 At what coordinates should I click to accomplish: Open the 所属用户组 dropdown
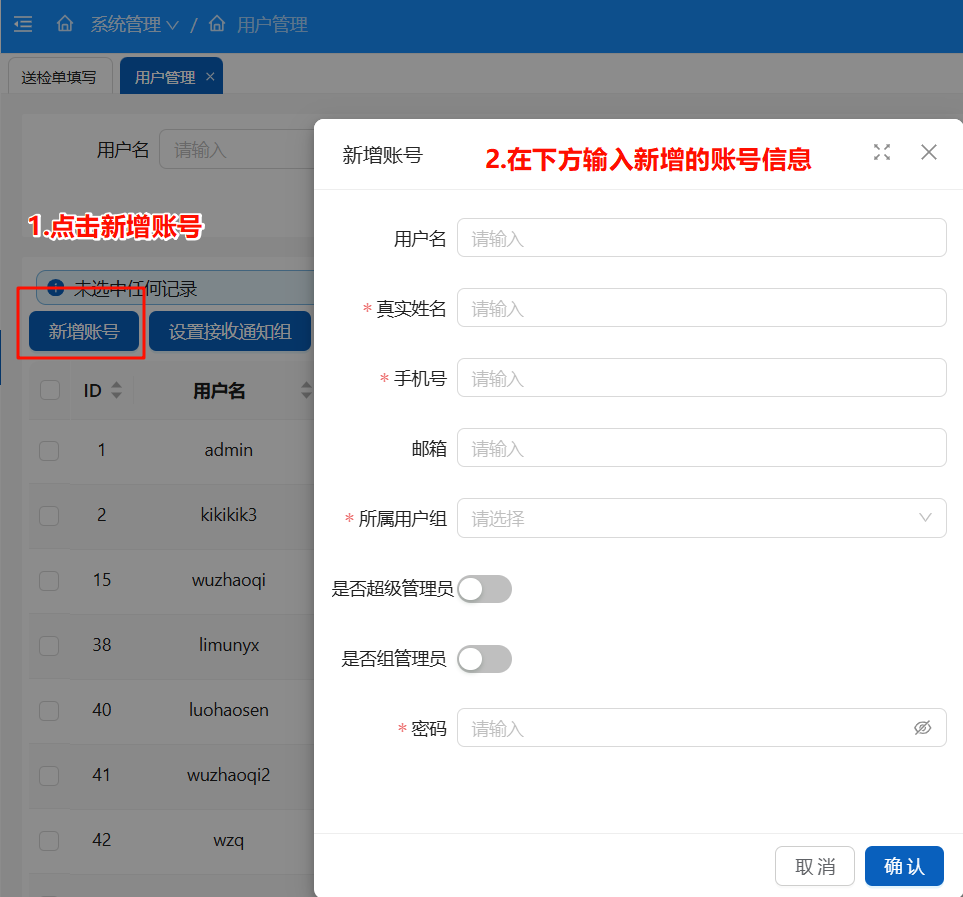click(701, 518)
